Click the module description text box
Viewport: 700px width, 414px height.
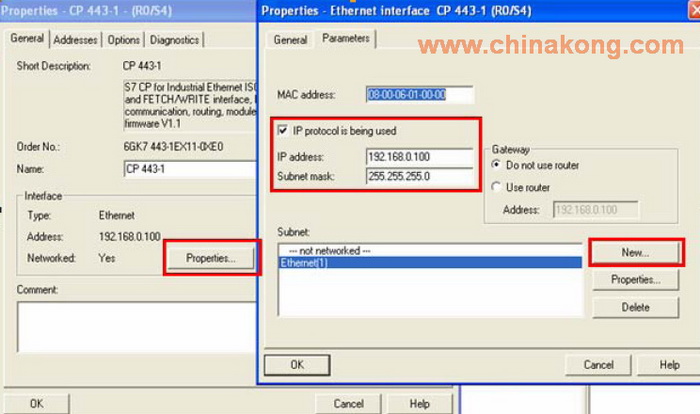(x=190, y=105)
